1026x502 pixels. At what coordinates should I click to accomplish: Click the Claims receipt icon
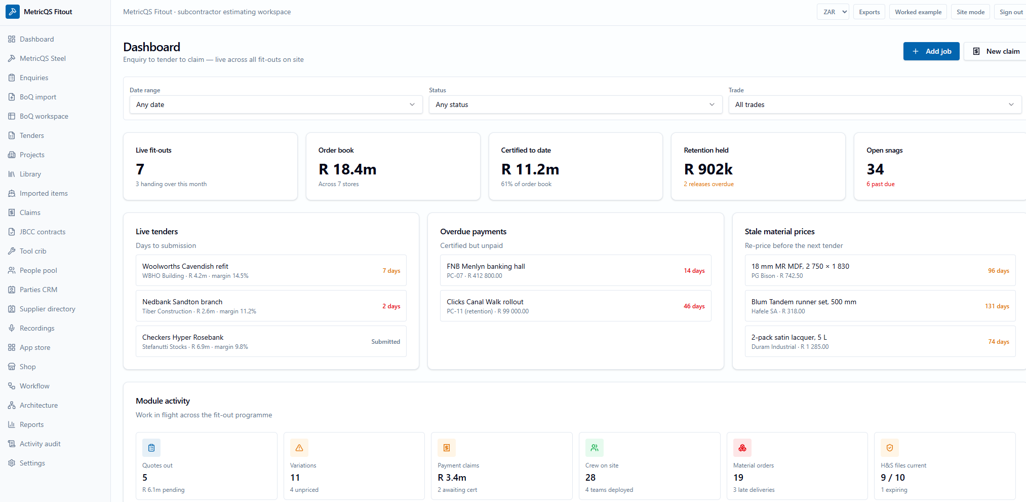tap(11, 213)
